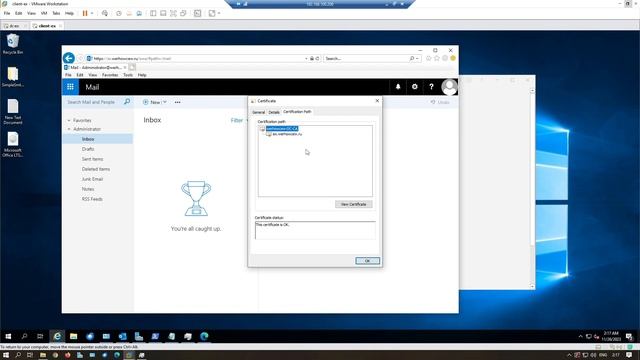The width and height of the screenshot is (640, 360).
Task: Click the refresh icon in address bar
Action: click(x=317, y=58)
